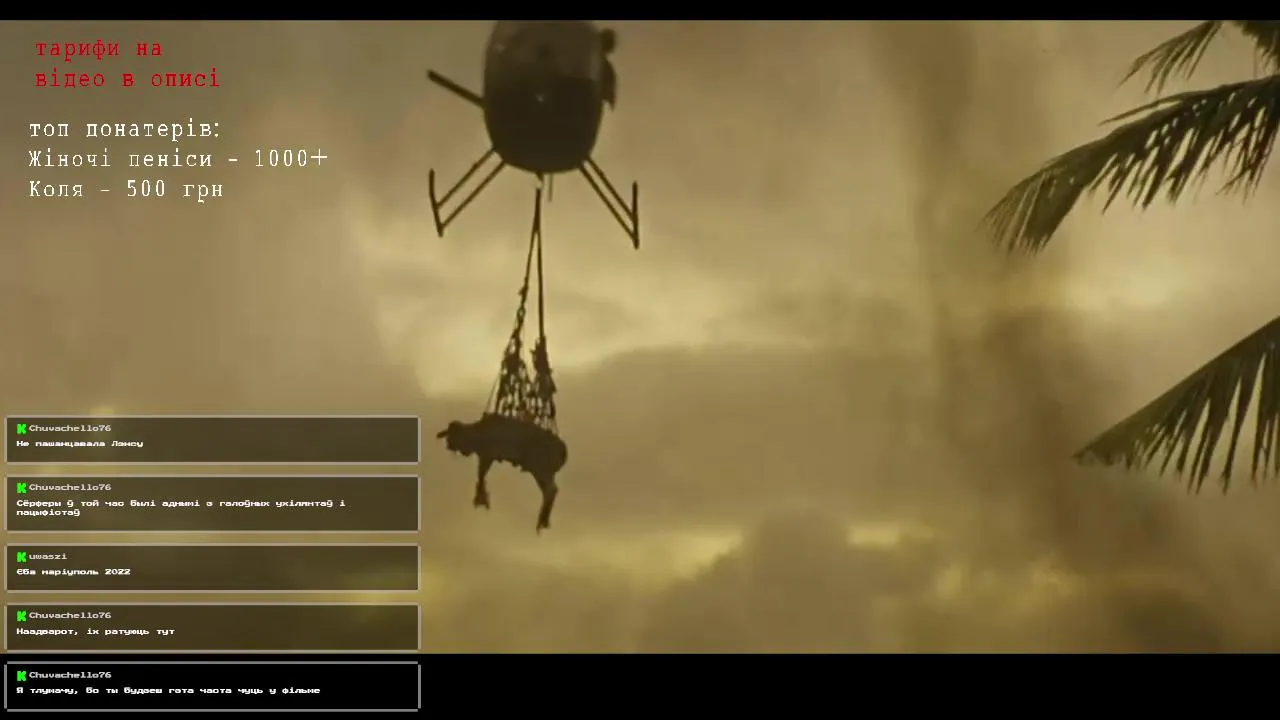The width and height of the screenshot is (1280, 720).
Task: Click chat text starting 'Я тлумачу, бо ты'
Action: 168,691
